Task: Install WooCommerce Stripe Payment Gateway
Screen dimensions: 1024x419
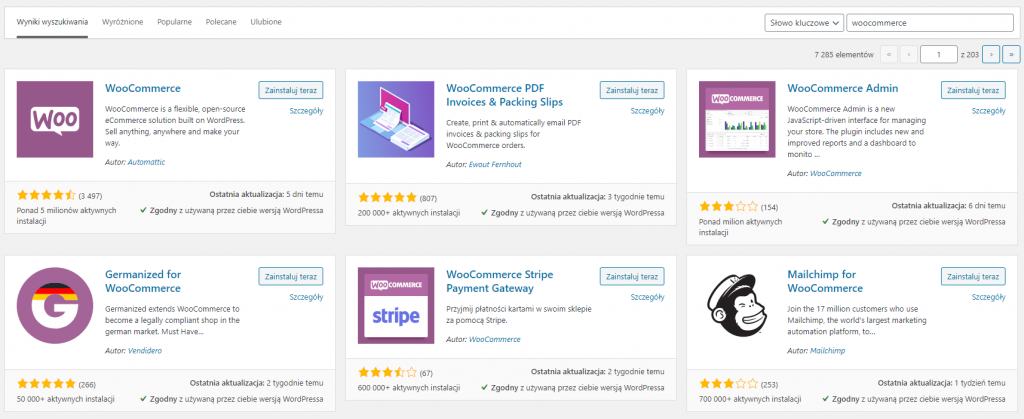Action: [x=632, y=276]
